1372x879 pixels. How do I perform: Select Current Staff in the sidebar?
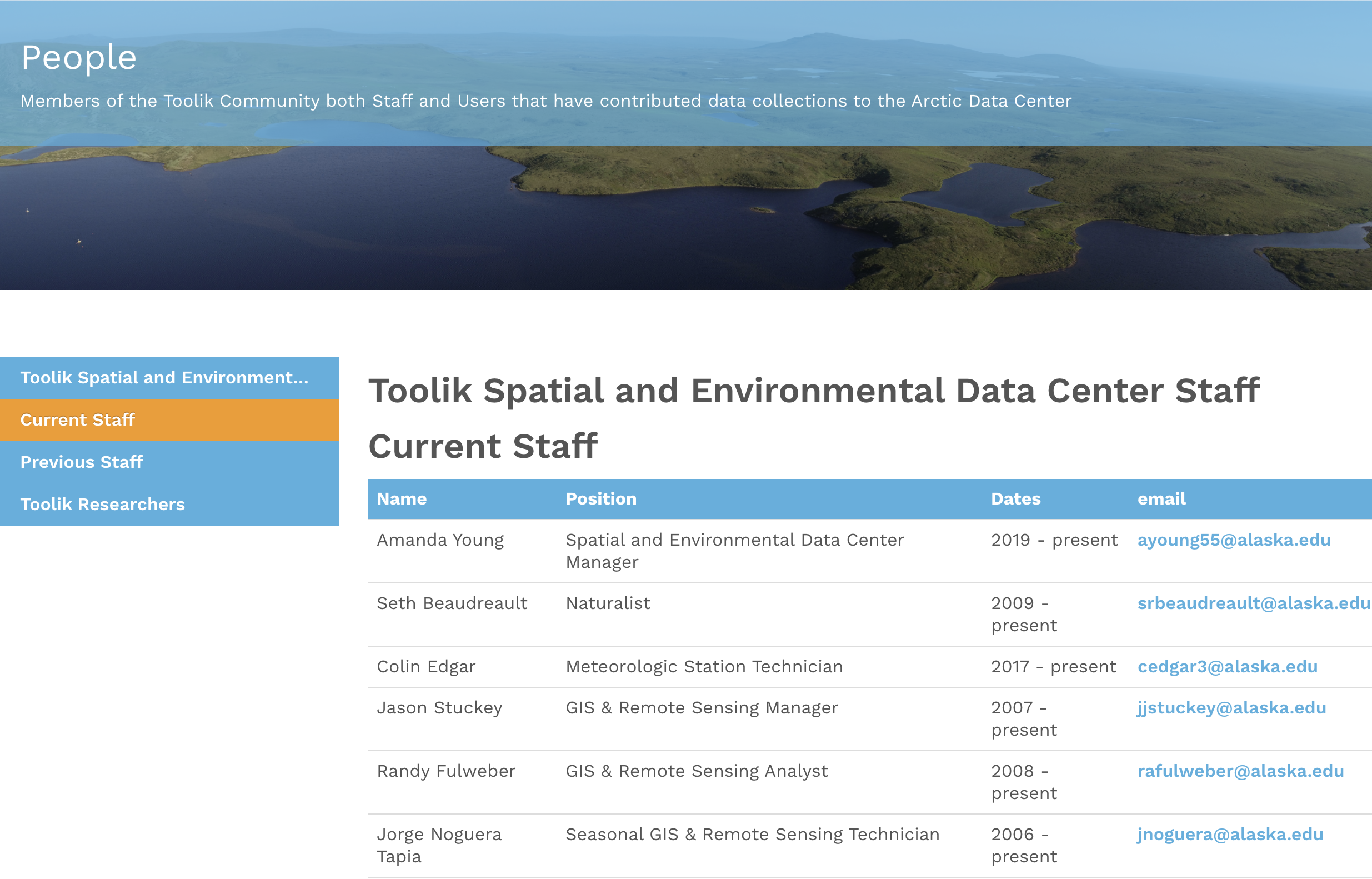(169, 420)
